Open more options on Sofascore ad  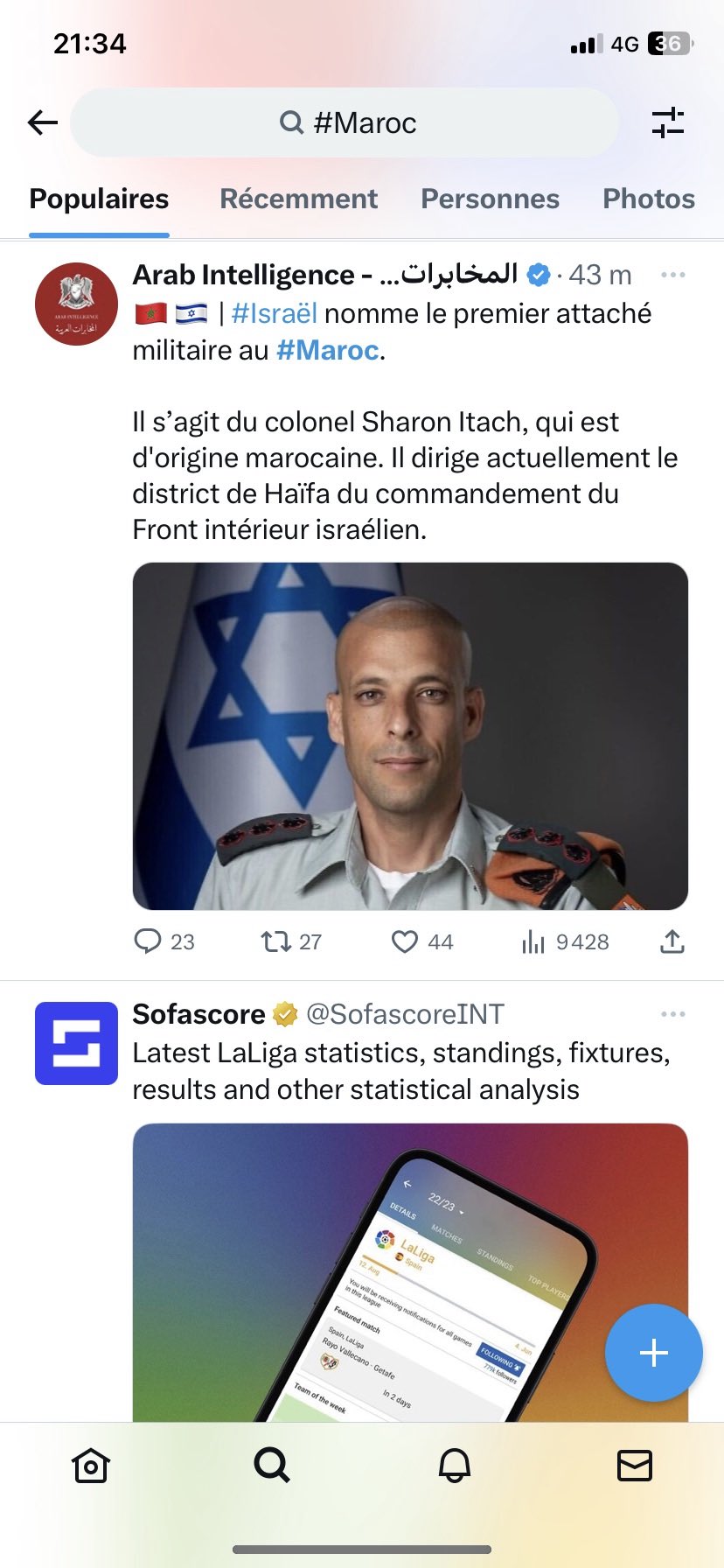[672, 1014]
